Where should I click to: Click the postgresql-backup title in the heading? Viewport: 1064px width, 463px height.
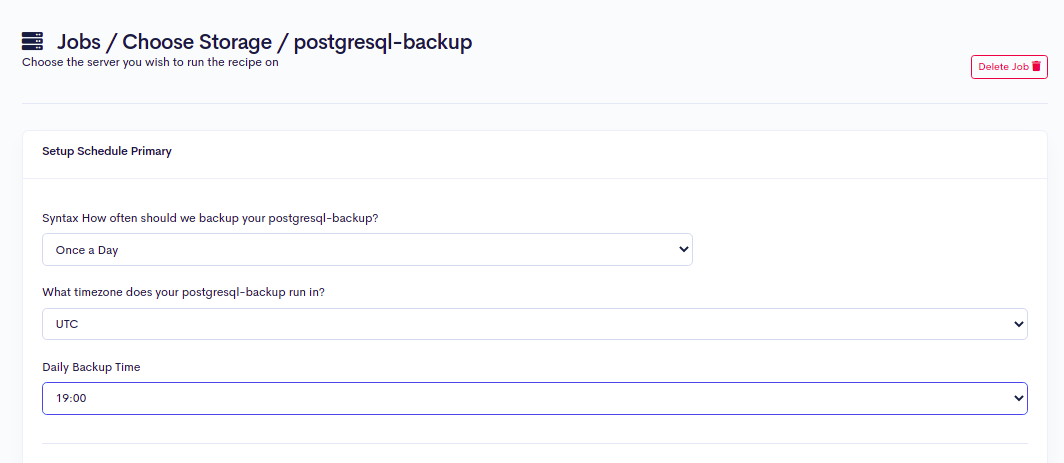[x=383, y=42]
